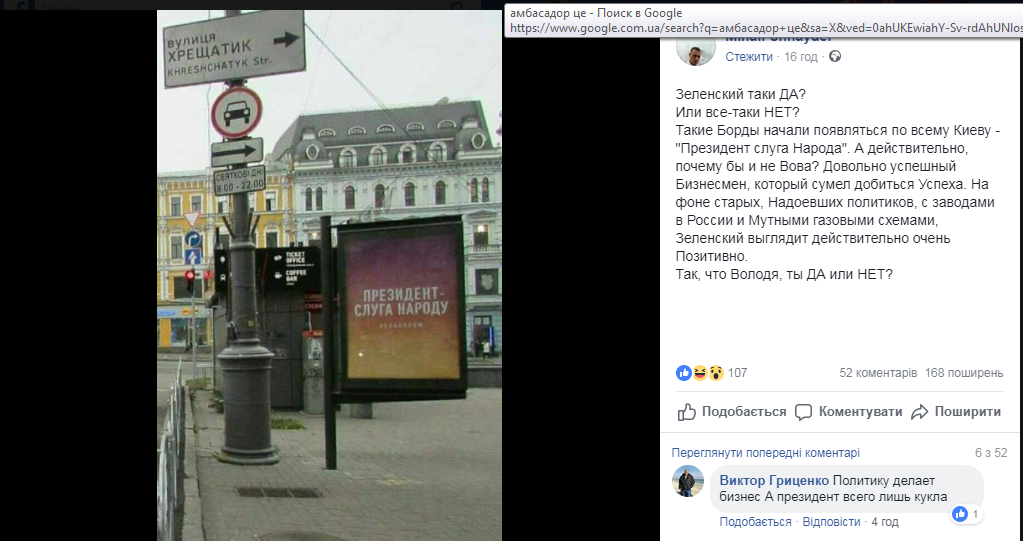
Task: Open the 52 коментарів link
Action: (x=877, y=373)
